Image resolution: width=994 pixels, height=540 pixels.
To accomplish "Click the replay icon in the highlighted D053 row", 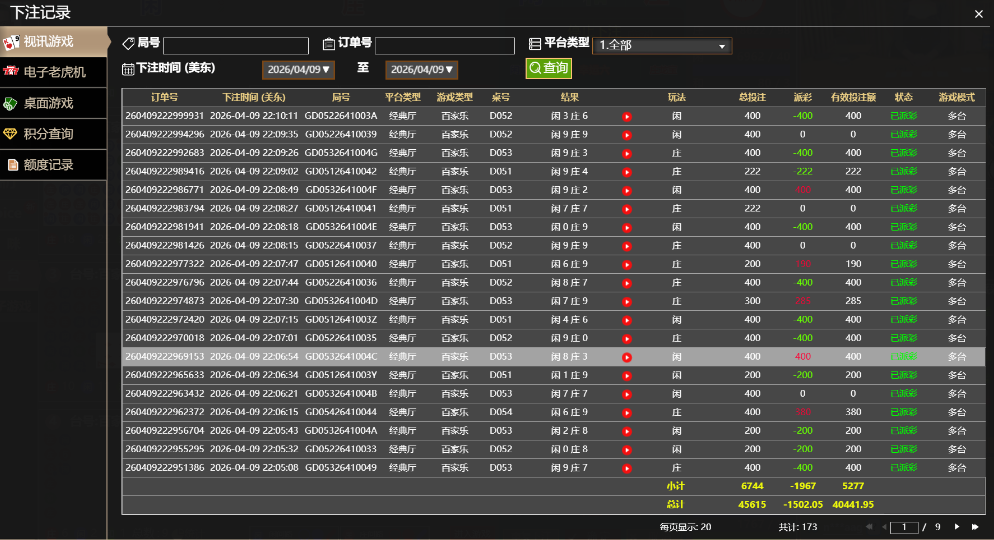I will tap(627, 357).
